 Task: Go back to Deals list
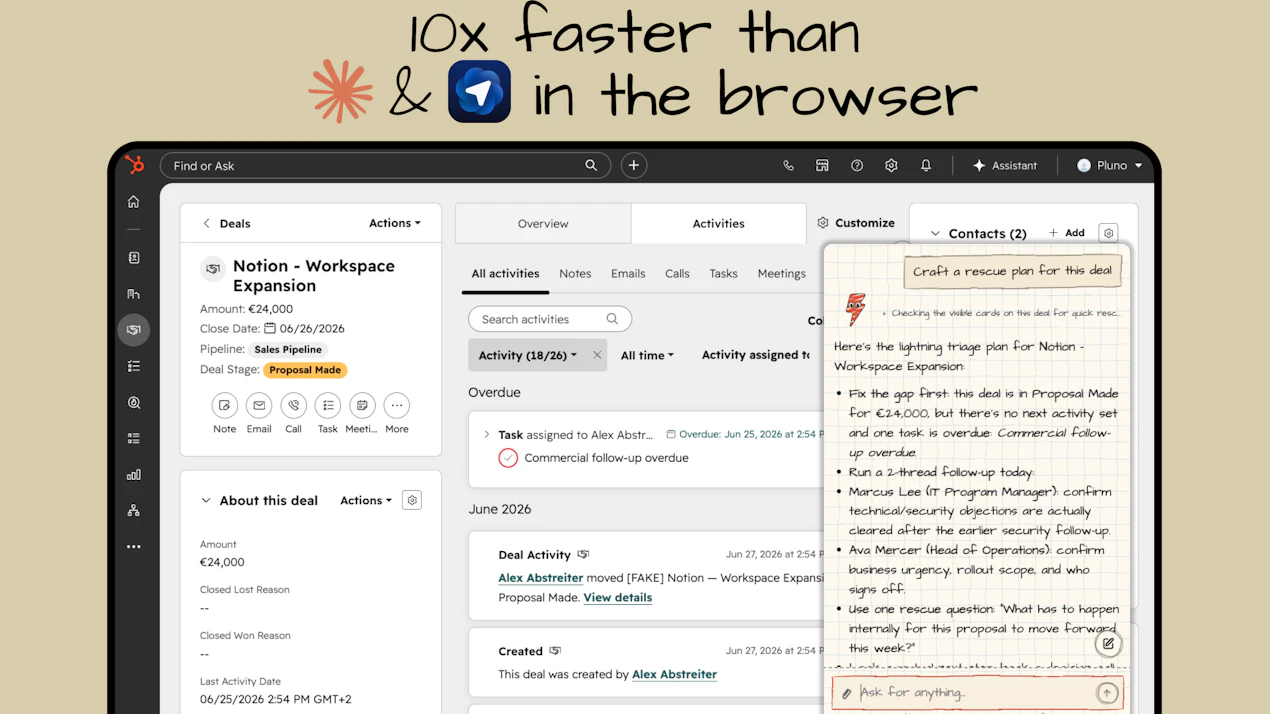226,223
